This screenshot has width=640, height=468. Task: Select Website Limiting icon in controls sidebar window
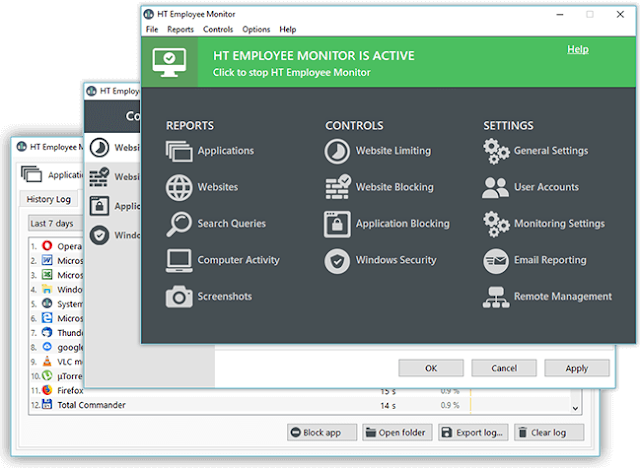(99, 148)
